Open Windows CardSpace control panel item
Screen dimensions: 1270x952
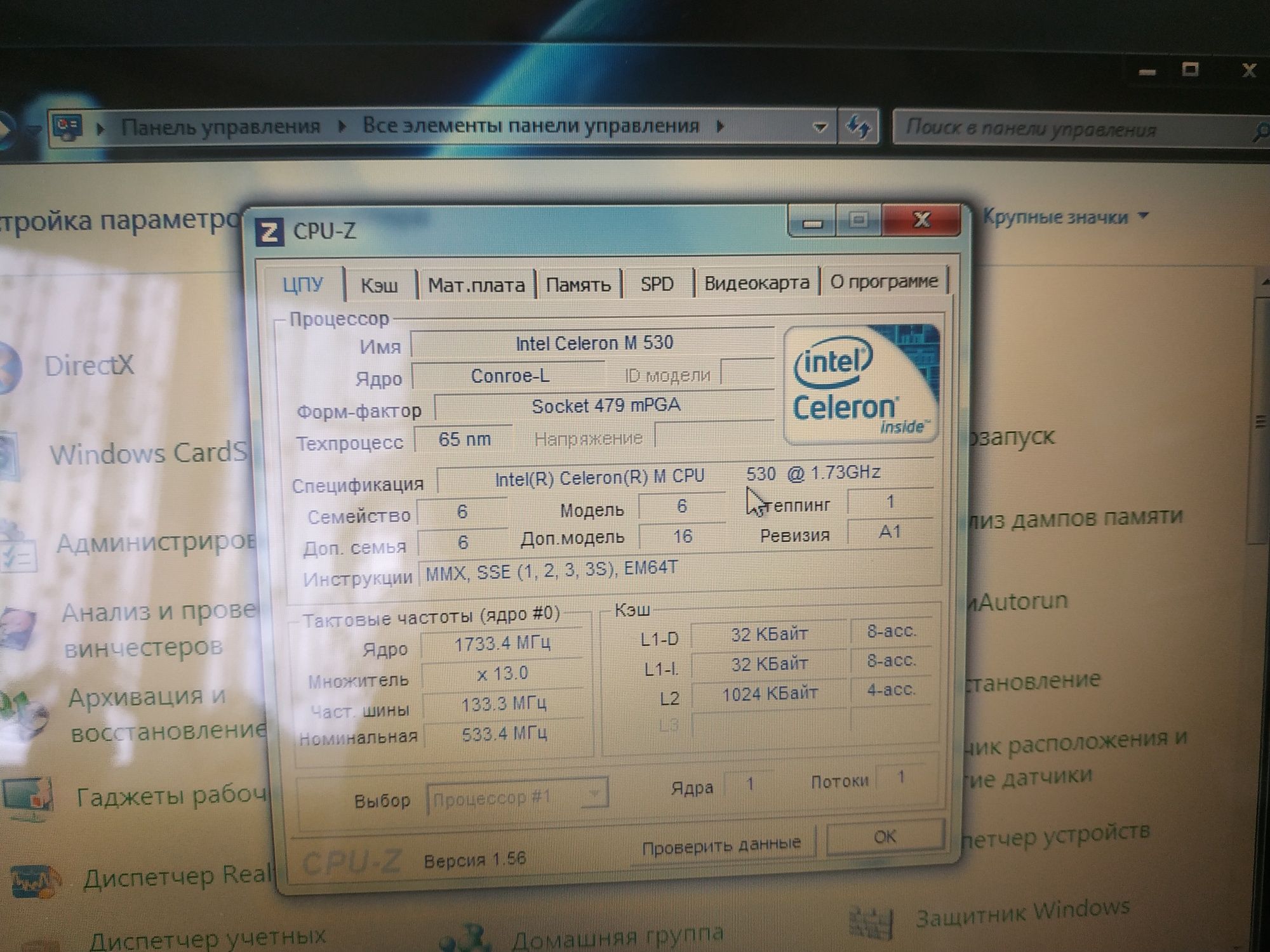148,453
